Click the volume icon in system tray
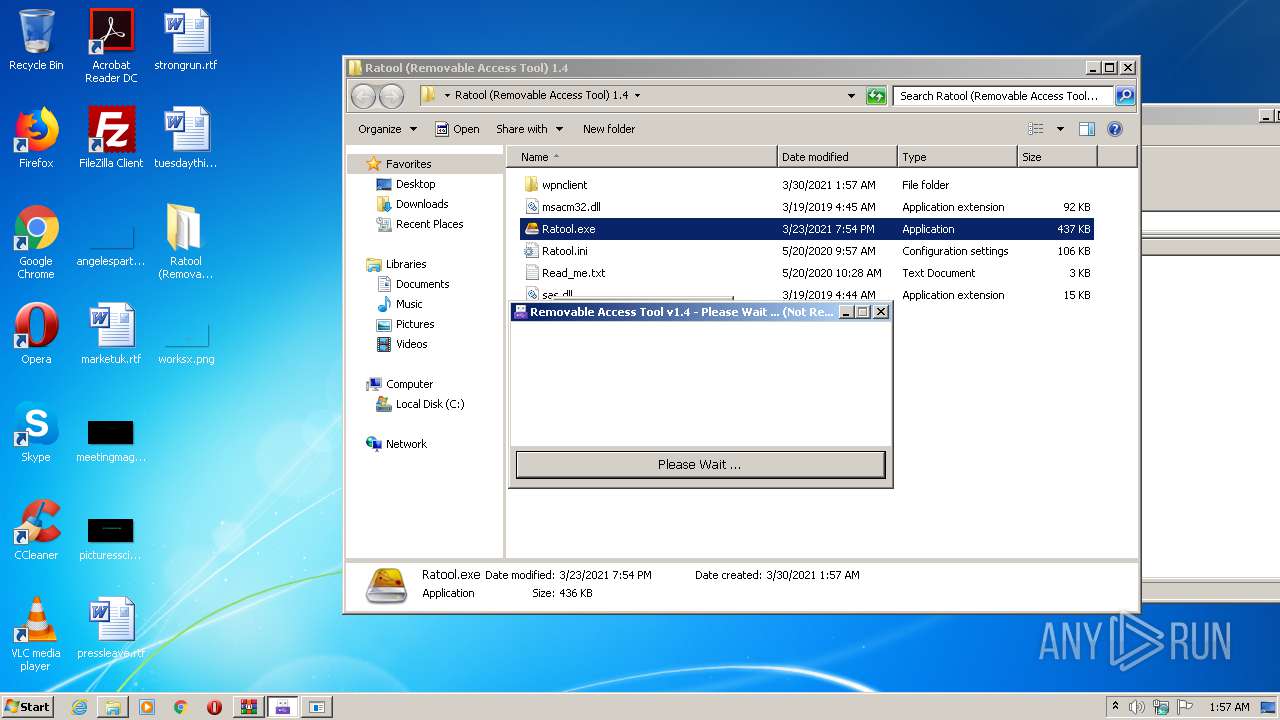 click(x=1137, y=707)
